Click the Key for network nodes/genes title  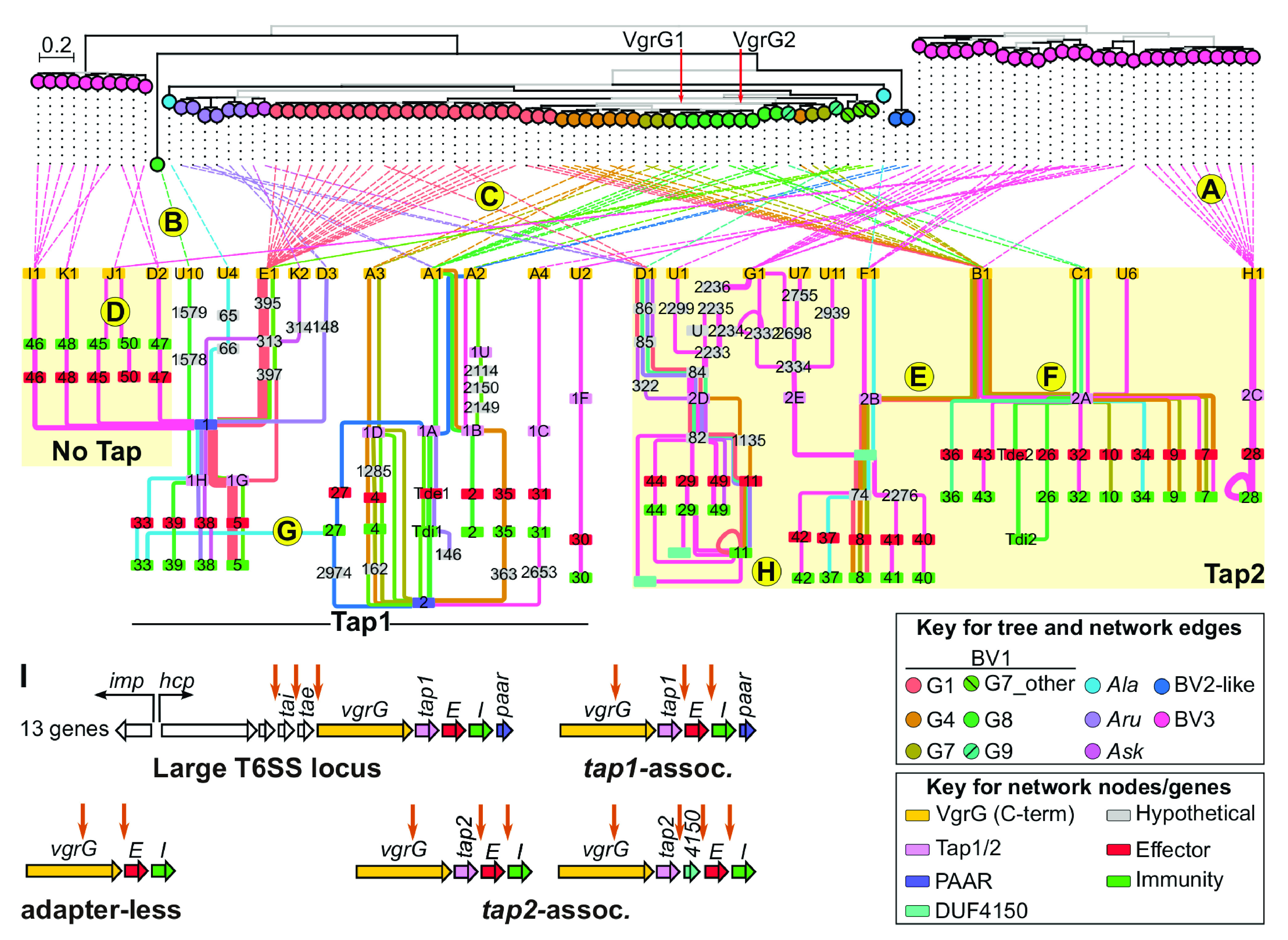tap(1079, 787)
